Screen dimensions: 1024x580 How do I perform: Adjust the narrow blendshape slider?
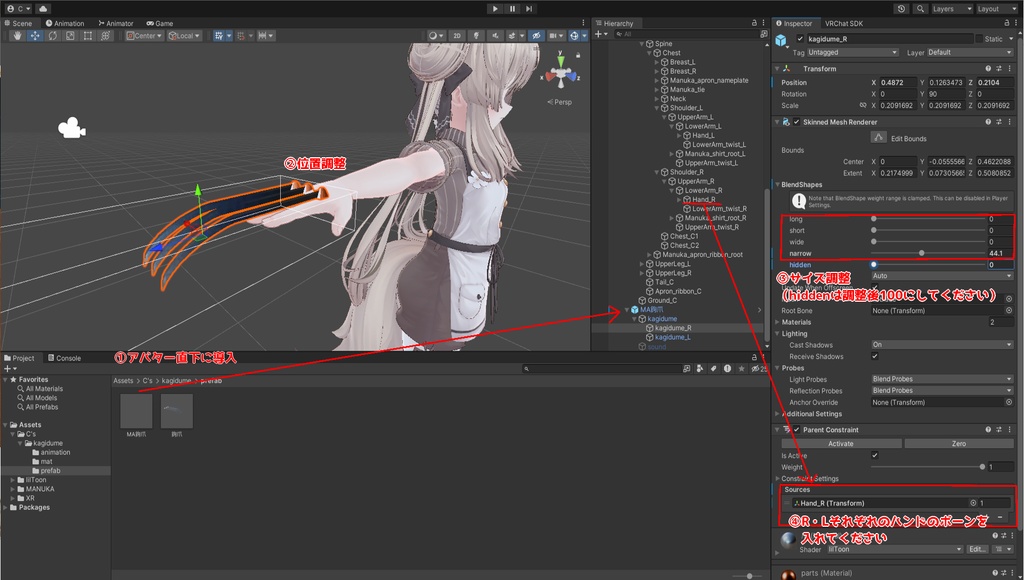(x=921, y=253)
